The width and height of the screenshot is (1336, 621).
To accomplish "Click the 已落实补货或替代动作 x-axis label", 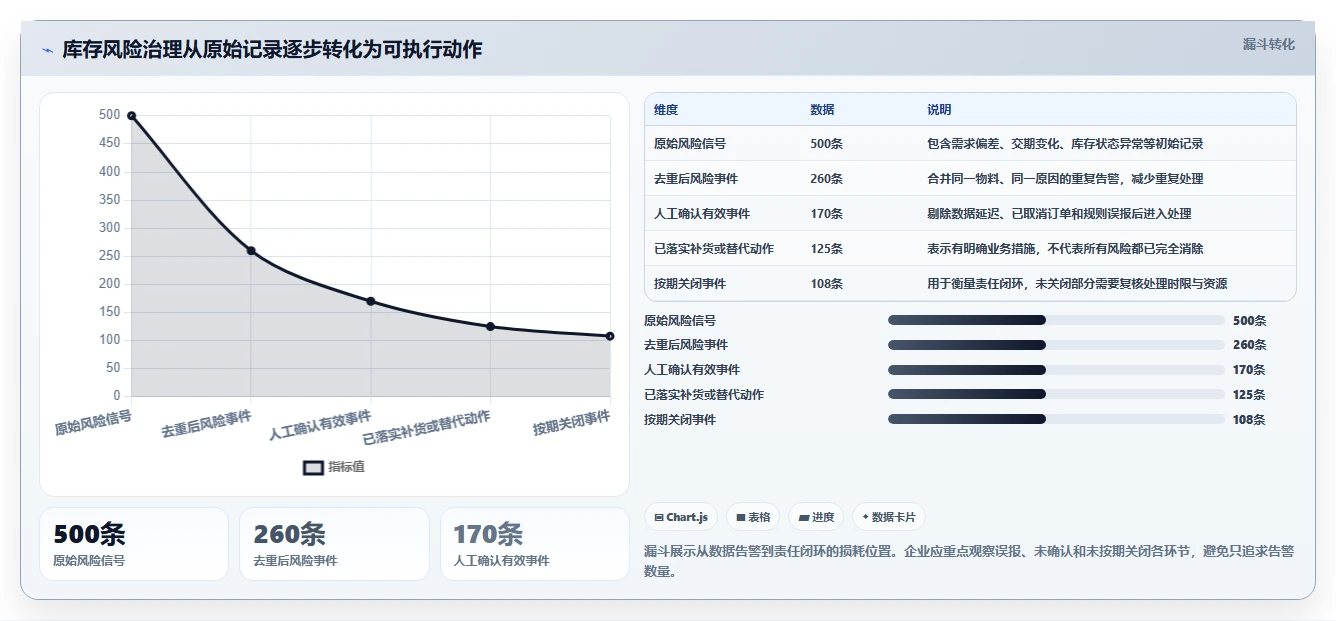I will click(x=427, y=428).
